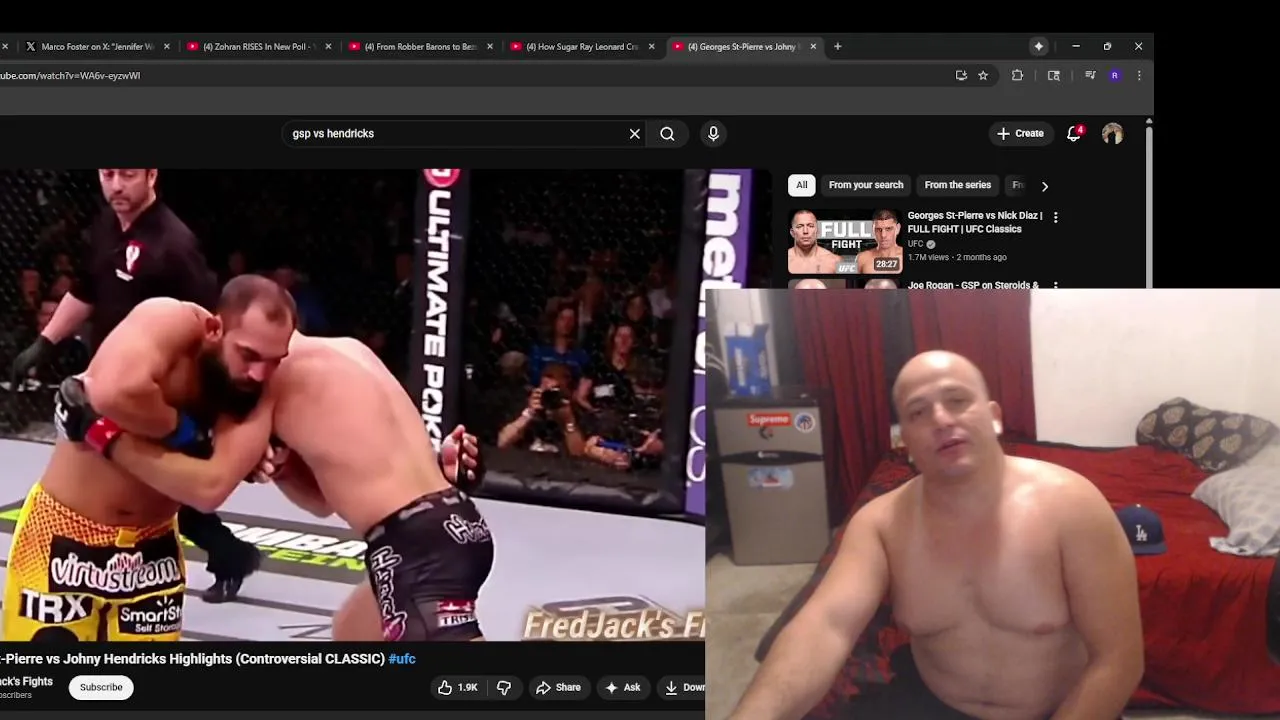Click the YouTube search magnifier button
The image size is (1280, 720).
(x=667, y=133)
